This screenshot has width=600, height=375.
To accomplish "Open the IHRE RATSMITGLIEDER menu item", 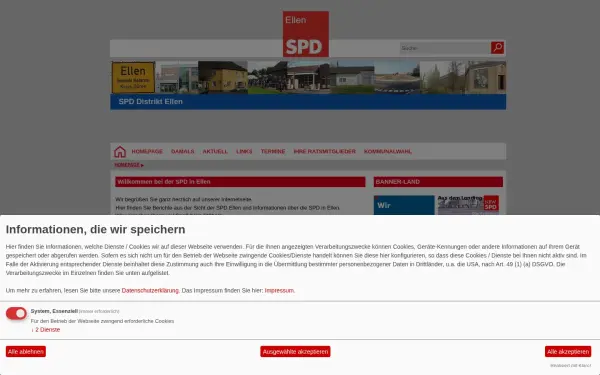I will click(324, 152).
